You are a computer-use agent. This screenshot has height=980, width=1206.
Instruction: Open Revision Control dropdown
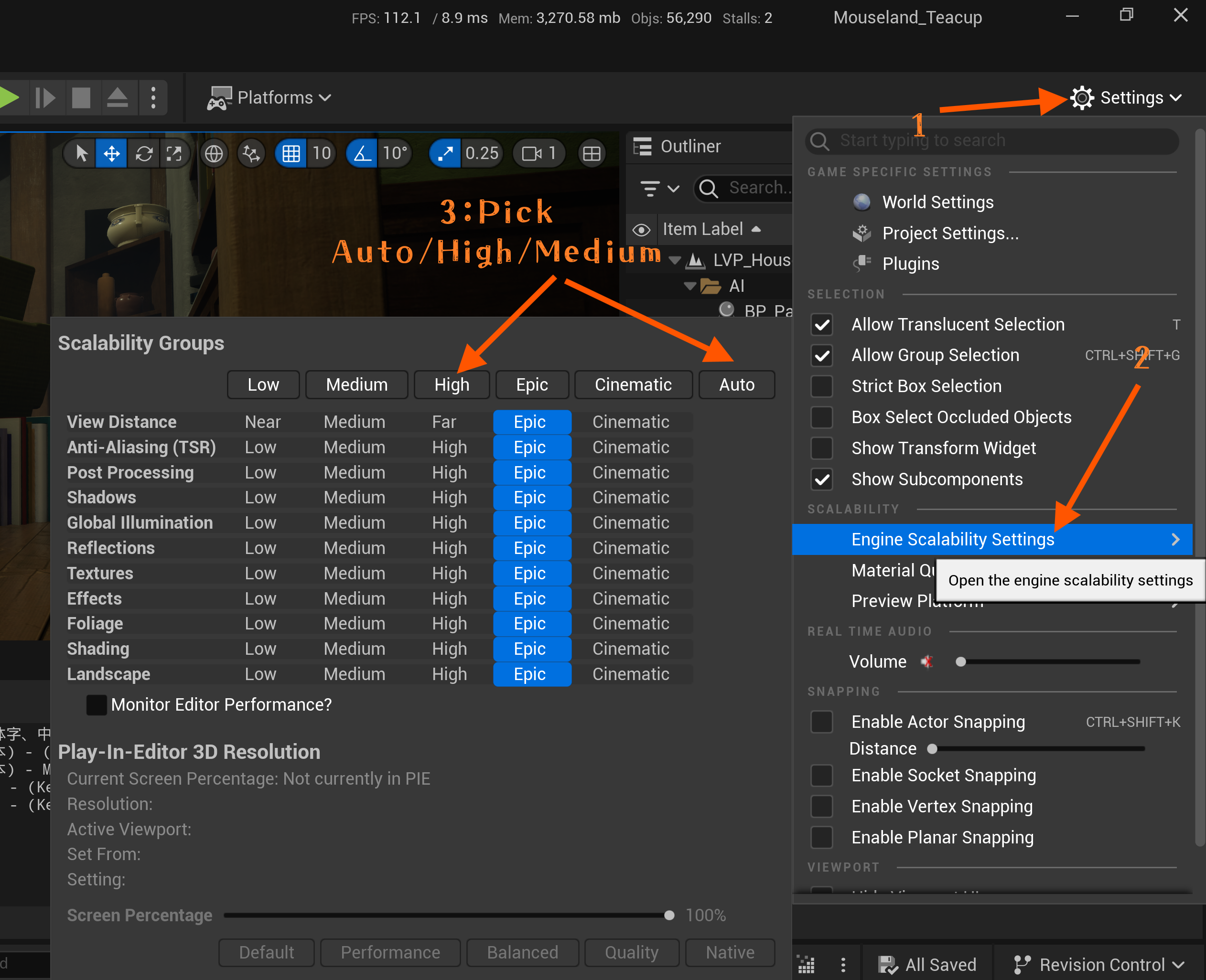pos(1098,965)
